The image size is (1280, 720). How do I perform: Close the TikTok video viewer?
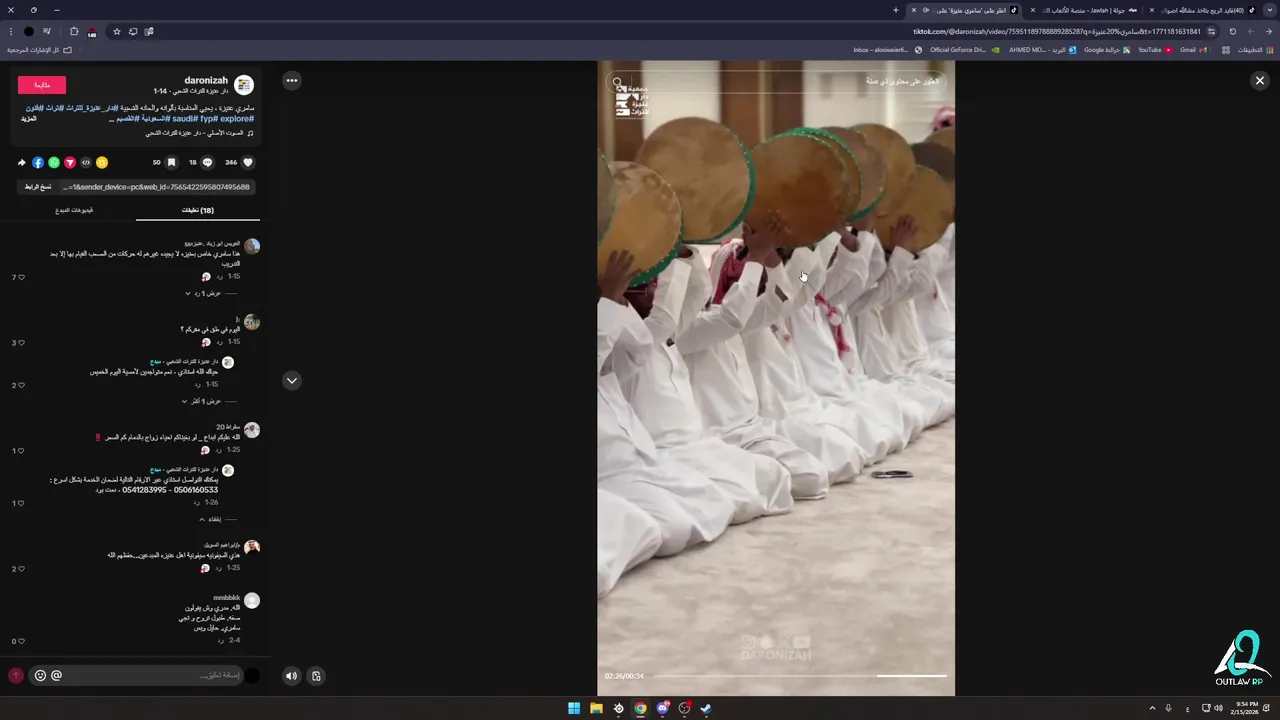coord(1259,81)
